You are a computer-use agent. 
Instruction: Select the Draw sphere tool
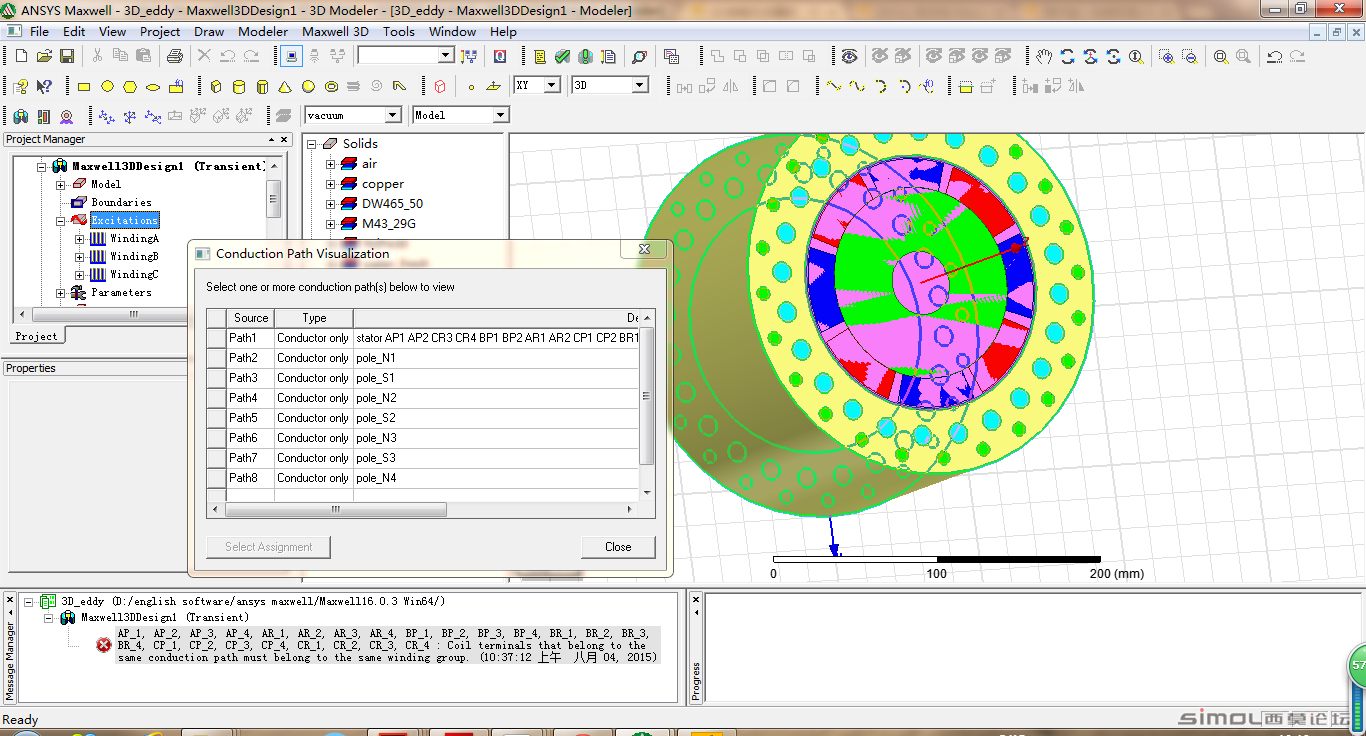tap(308, 86)
